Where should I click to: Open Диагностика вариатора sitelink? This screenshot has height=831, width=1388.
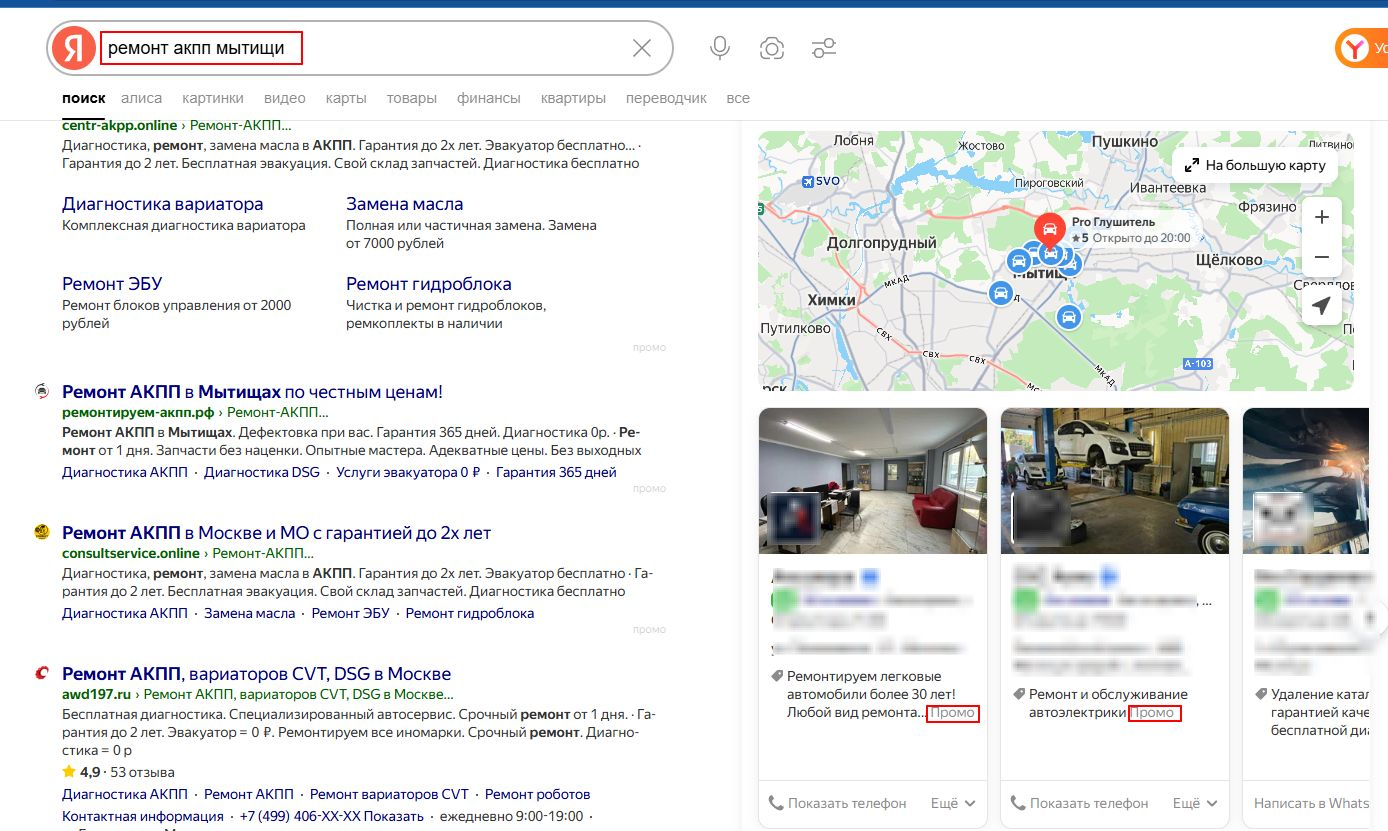point(163,204)
